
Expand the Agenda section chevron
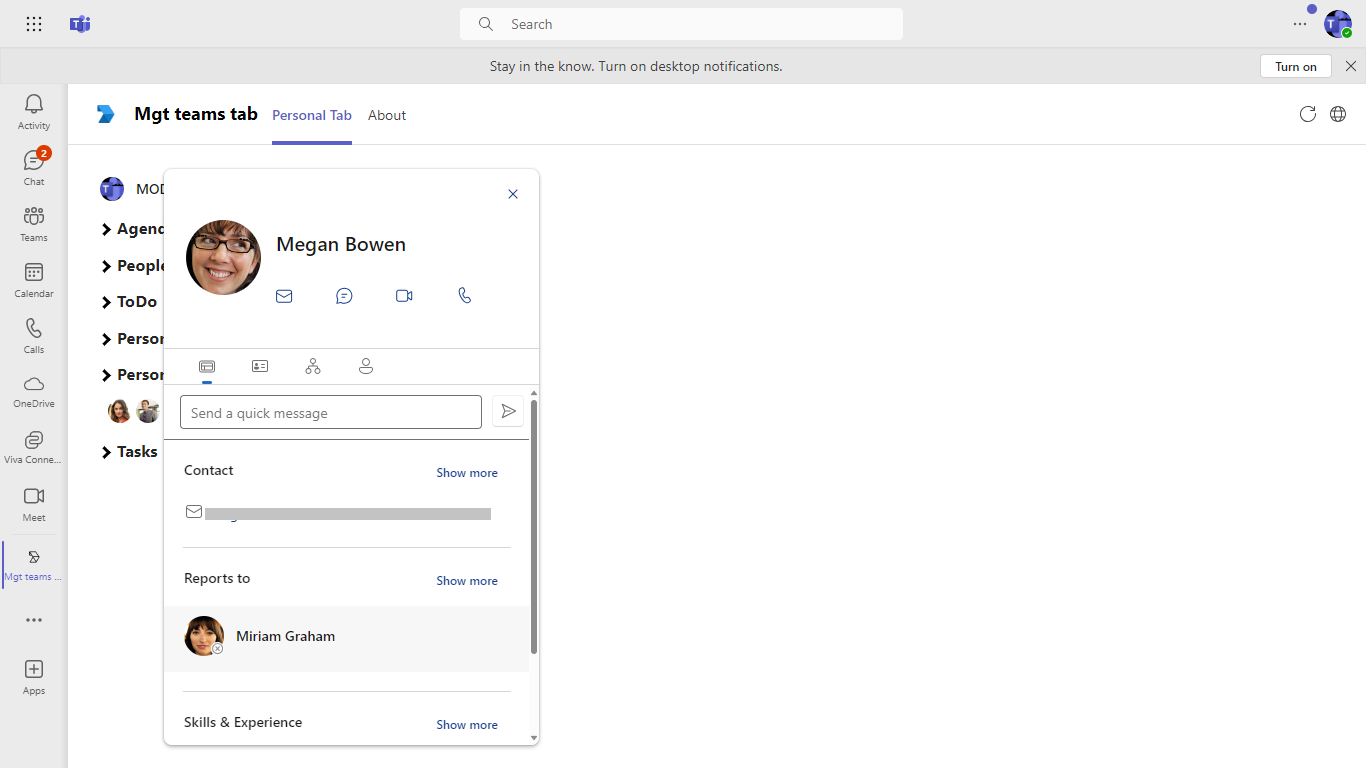pos(106,230)
